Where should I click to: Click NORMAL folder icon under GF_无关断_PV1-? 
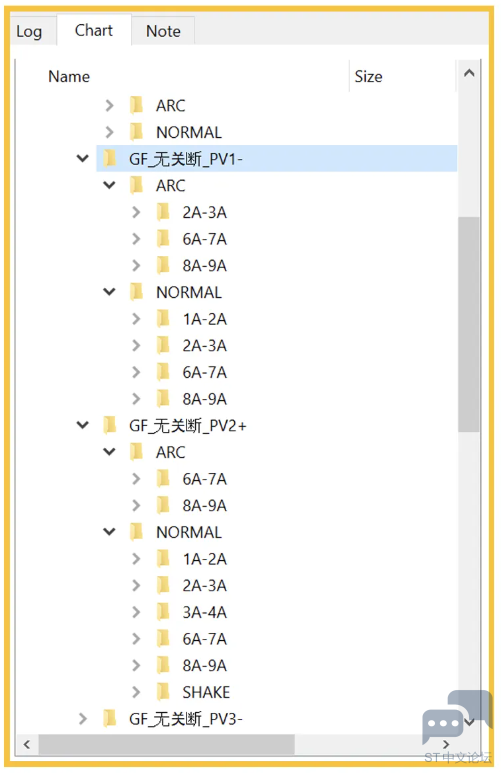tap(137, 291)
